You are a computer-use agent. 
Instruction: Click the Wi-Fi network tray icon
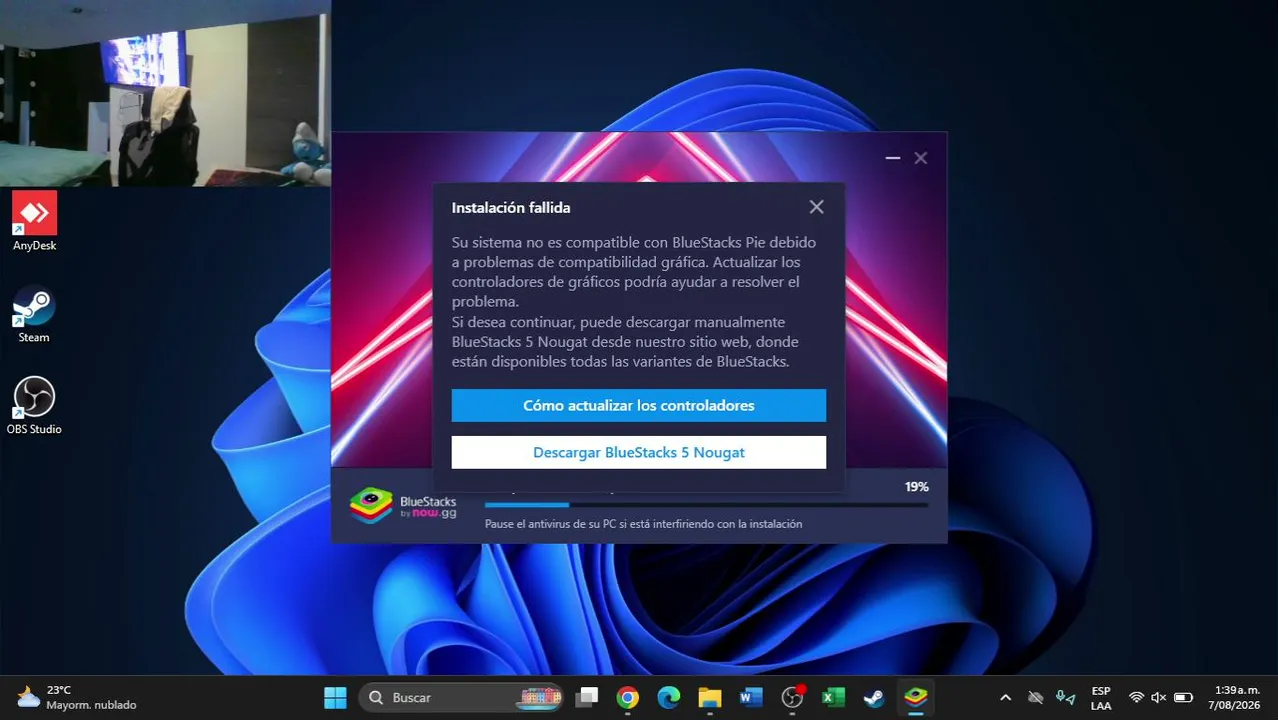1136,697
